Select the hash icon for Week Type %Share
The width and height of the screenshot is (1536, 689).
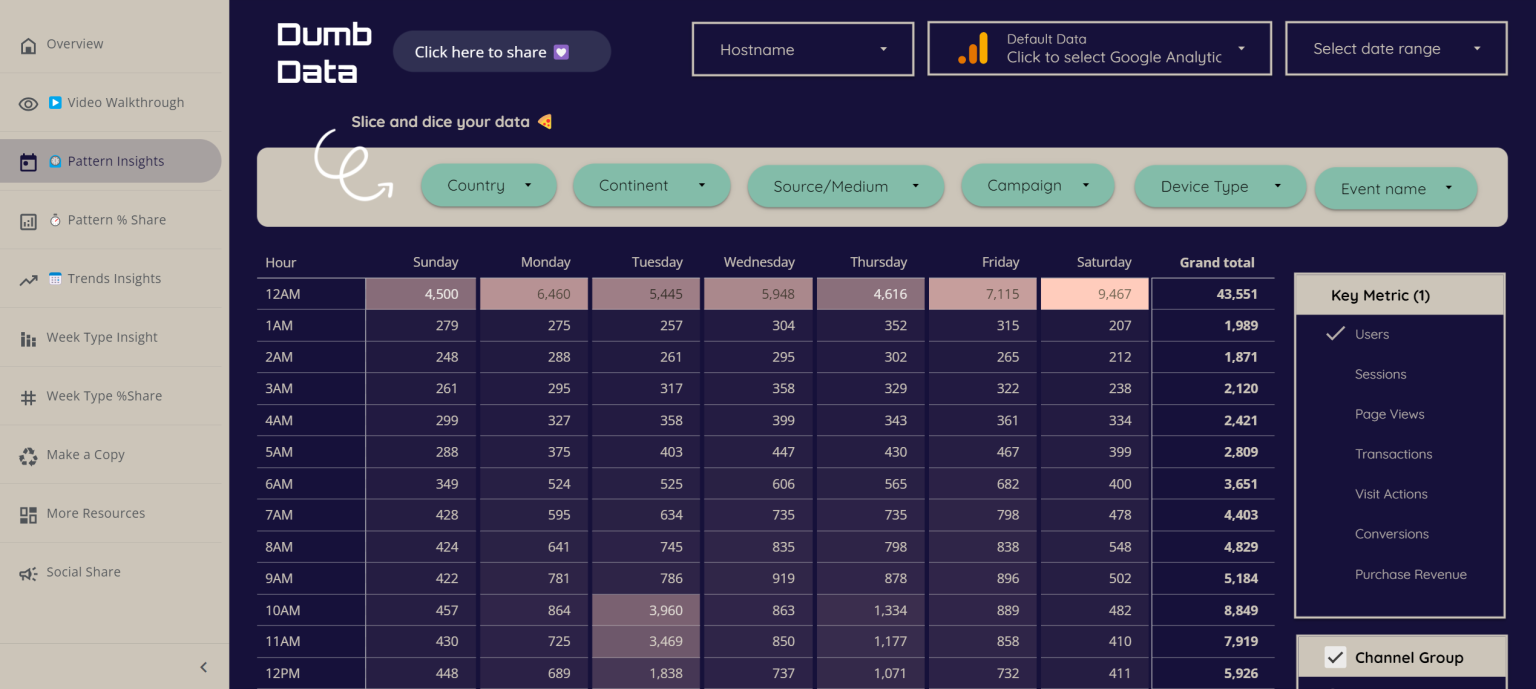pos(28,396)
